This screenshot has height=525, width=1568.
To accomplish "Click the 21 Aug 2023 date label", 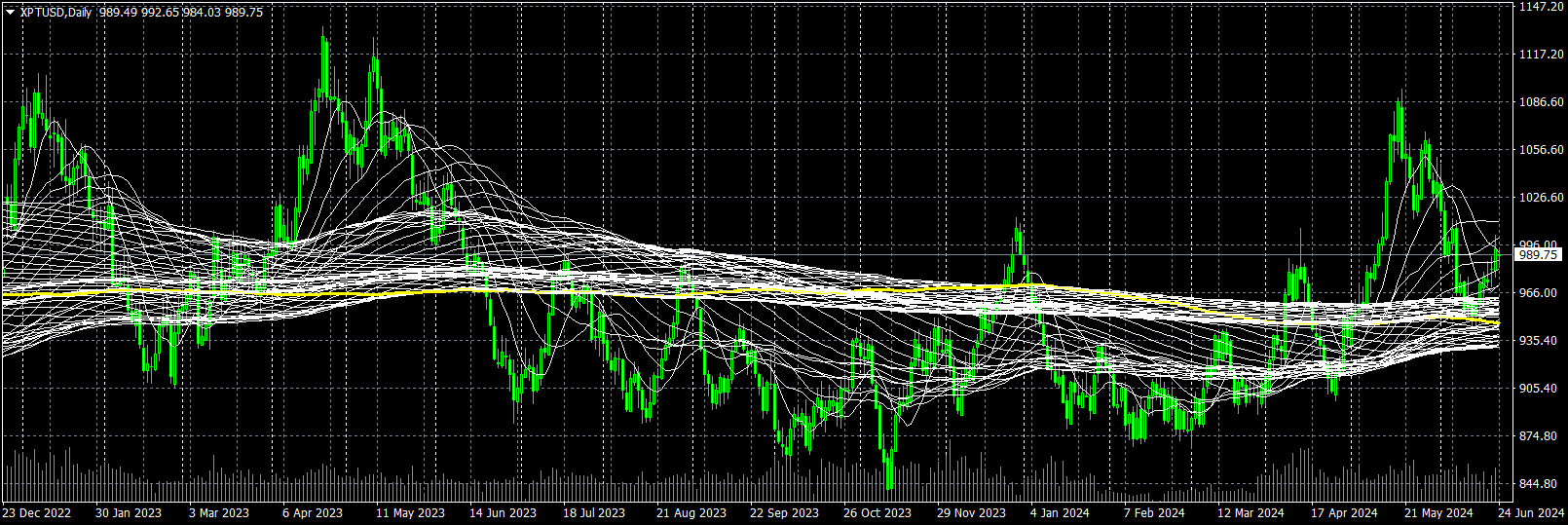I will tap(691, 513).
